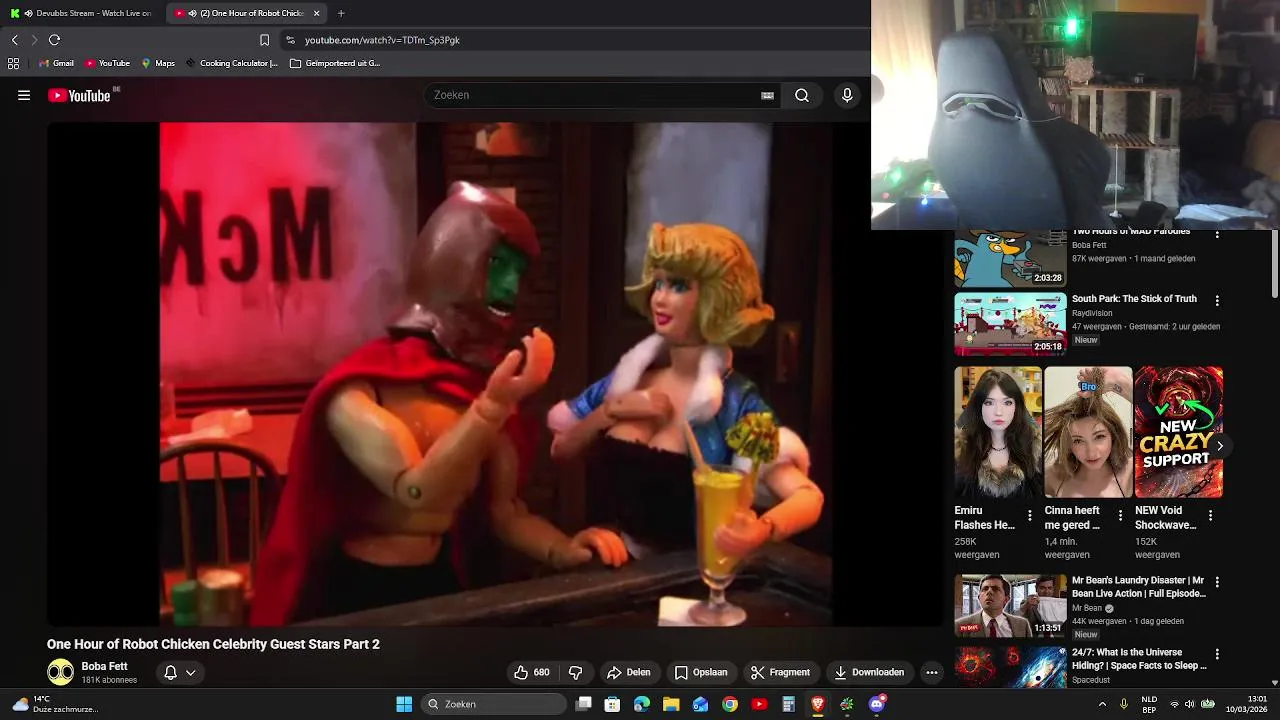View site settings icon beside URL

point(290,40)
